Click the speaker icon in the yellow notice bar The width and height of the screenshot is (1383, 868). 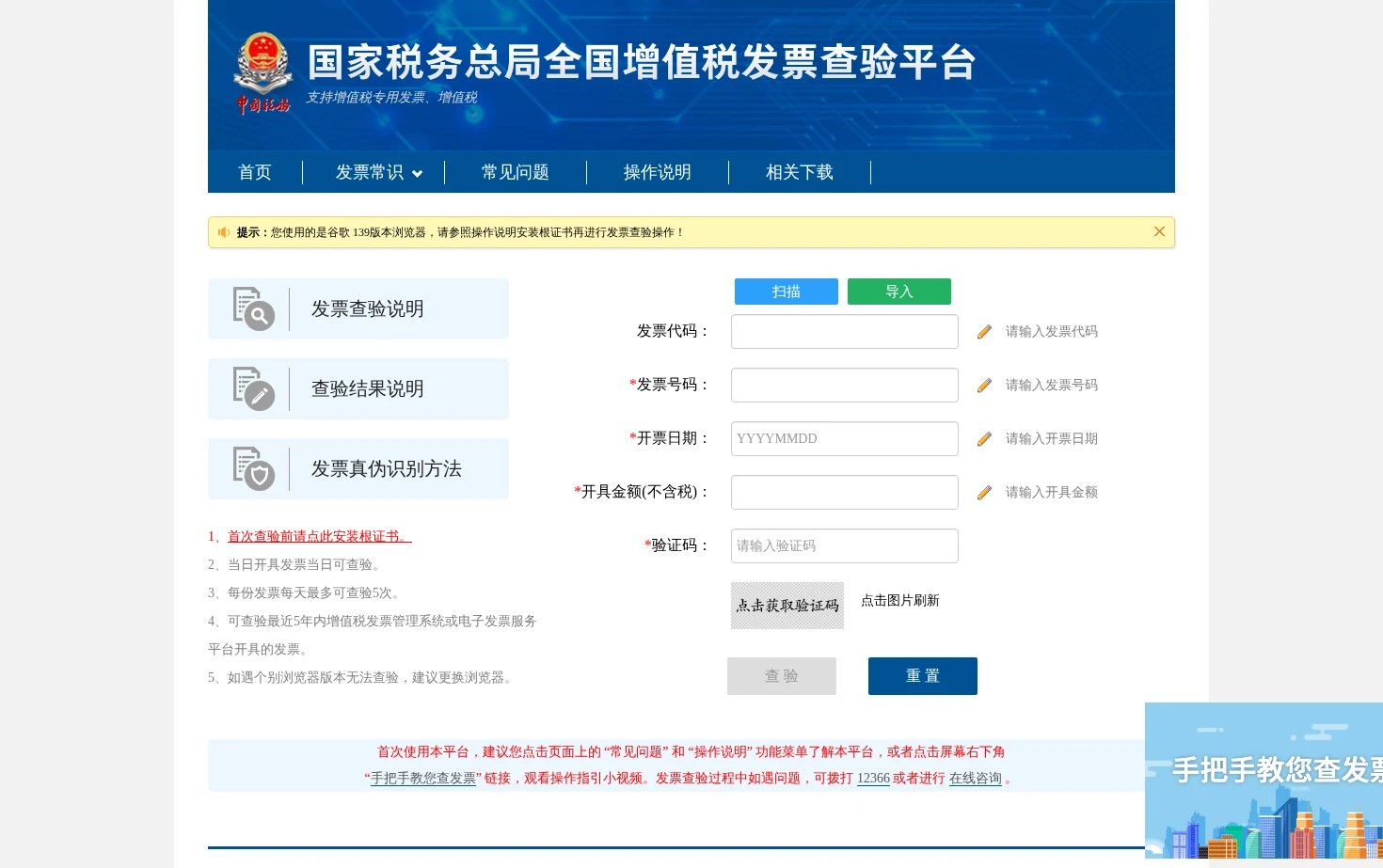coord(224,232)
